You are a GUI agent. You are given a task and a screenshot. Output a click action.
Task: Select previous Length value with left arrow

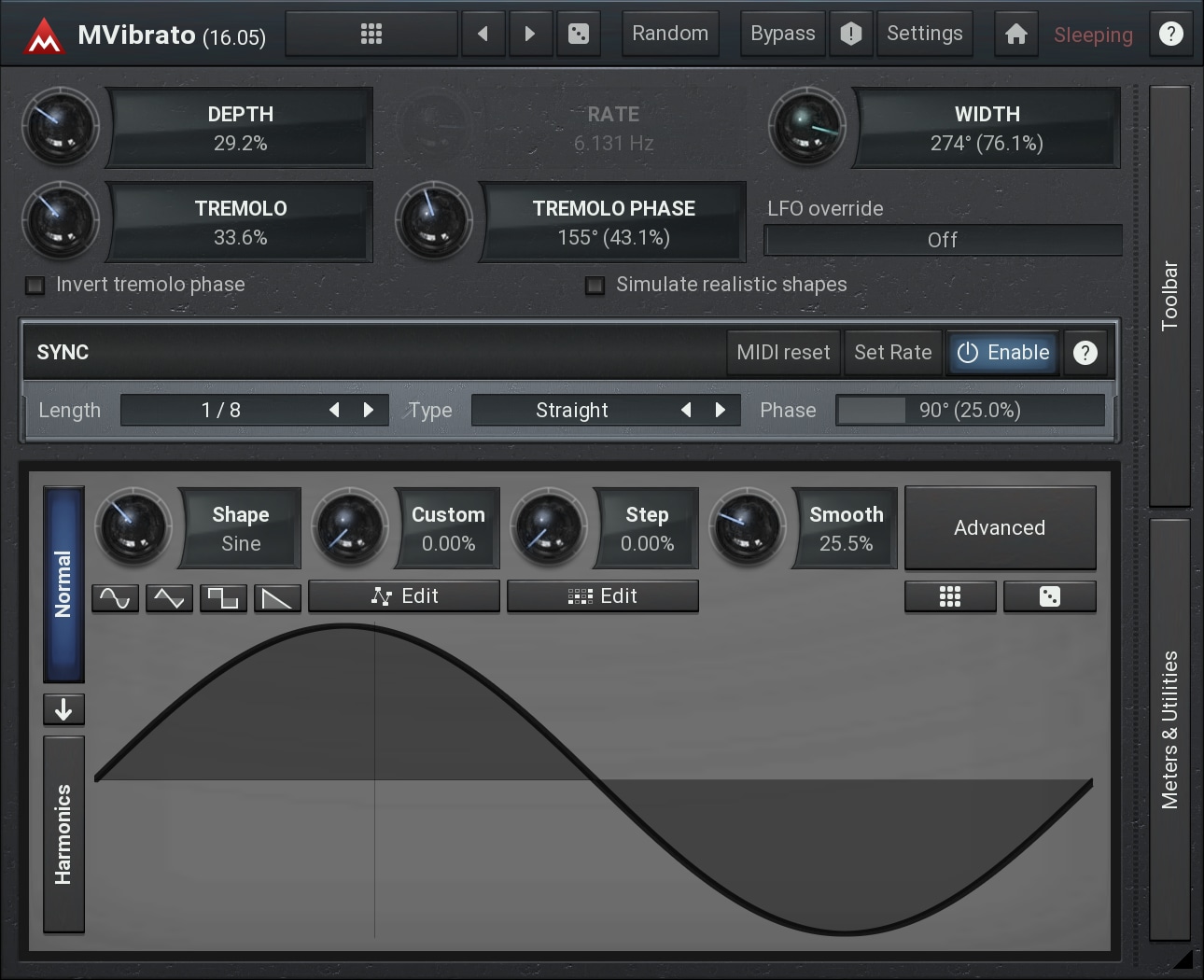[334, 410]
